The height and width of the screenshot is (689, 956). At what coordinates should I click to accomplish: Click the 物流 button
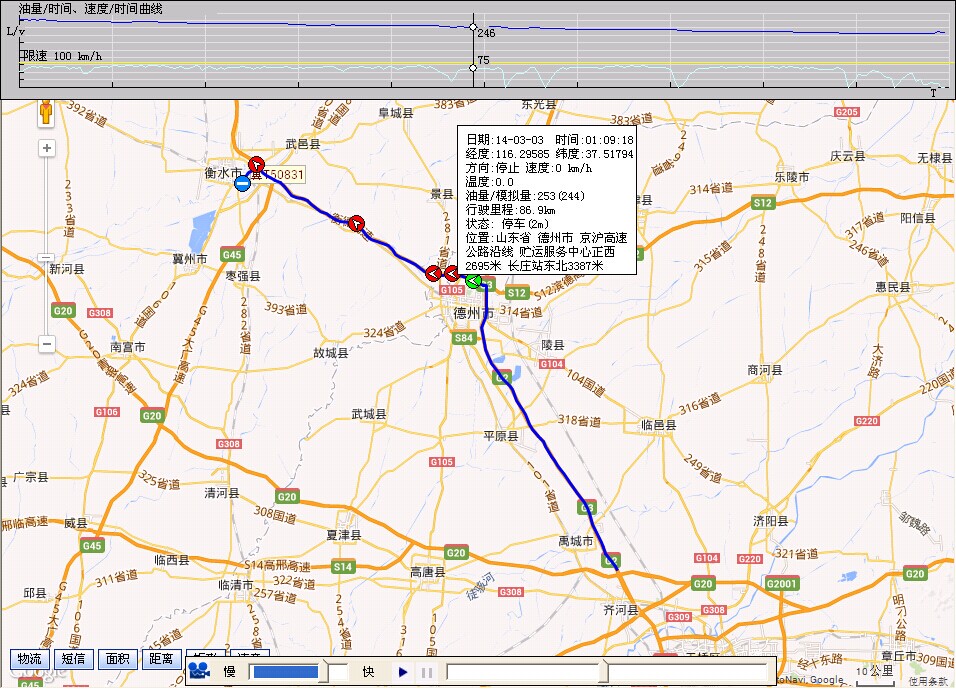[x=29, y=659]
